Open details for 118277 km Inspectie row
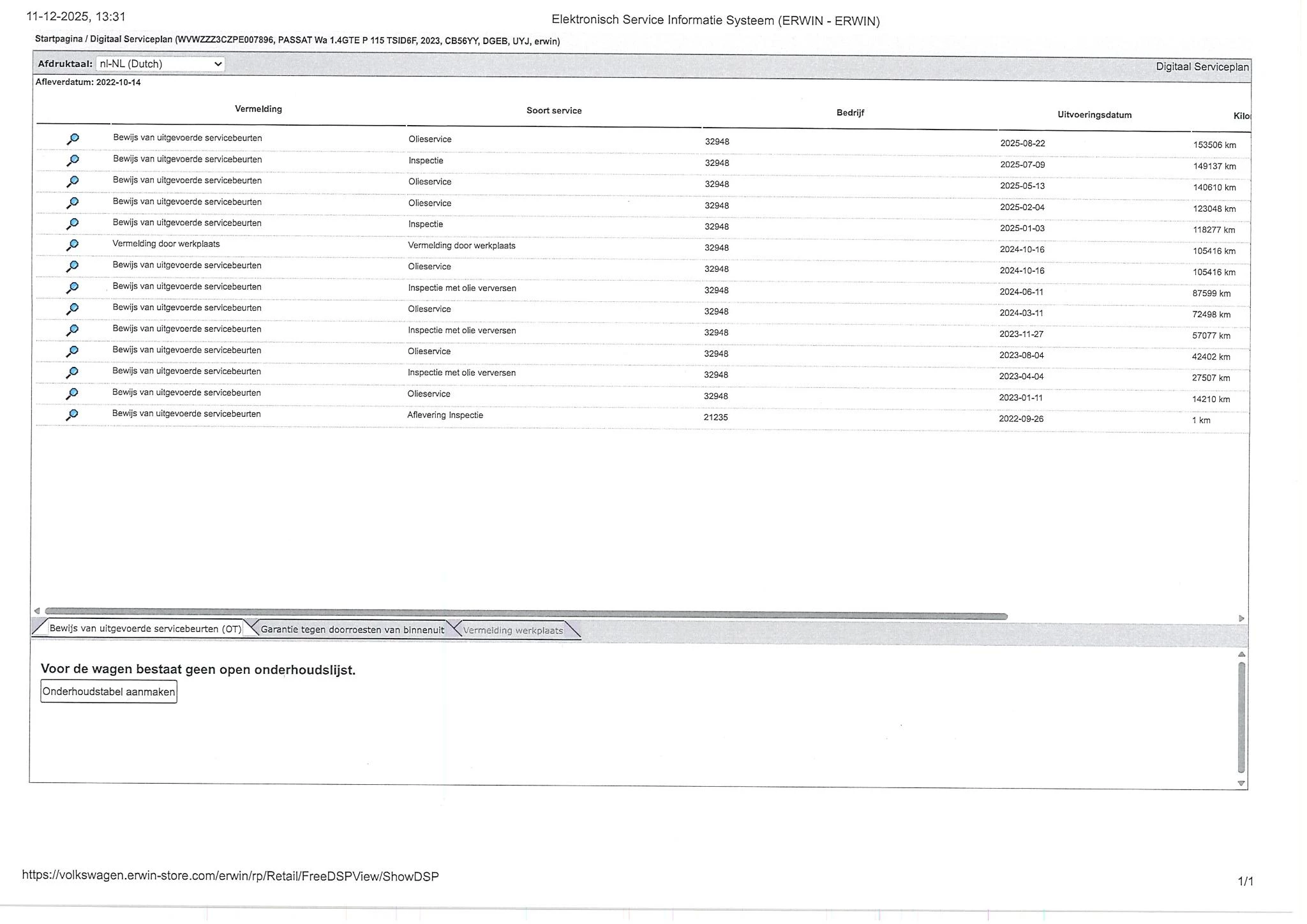This screenshot has height=924, width=1307. 73,224
